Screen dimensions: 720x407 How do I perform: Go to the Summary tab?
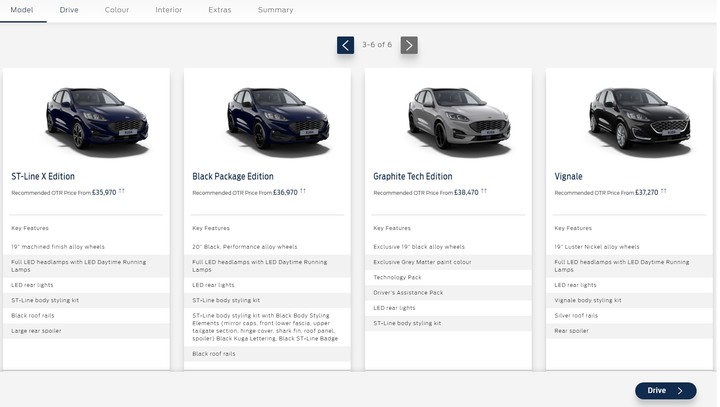click(x=276, y=10)
